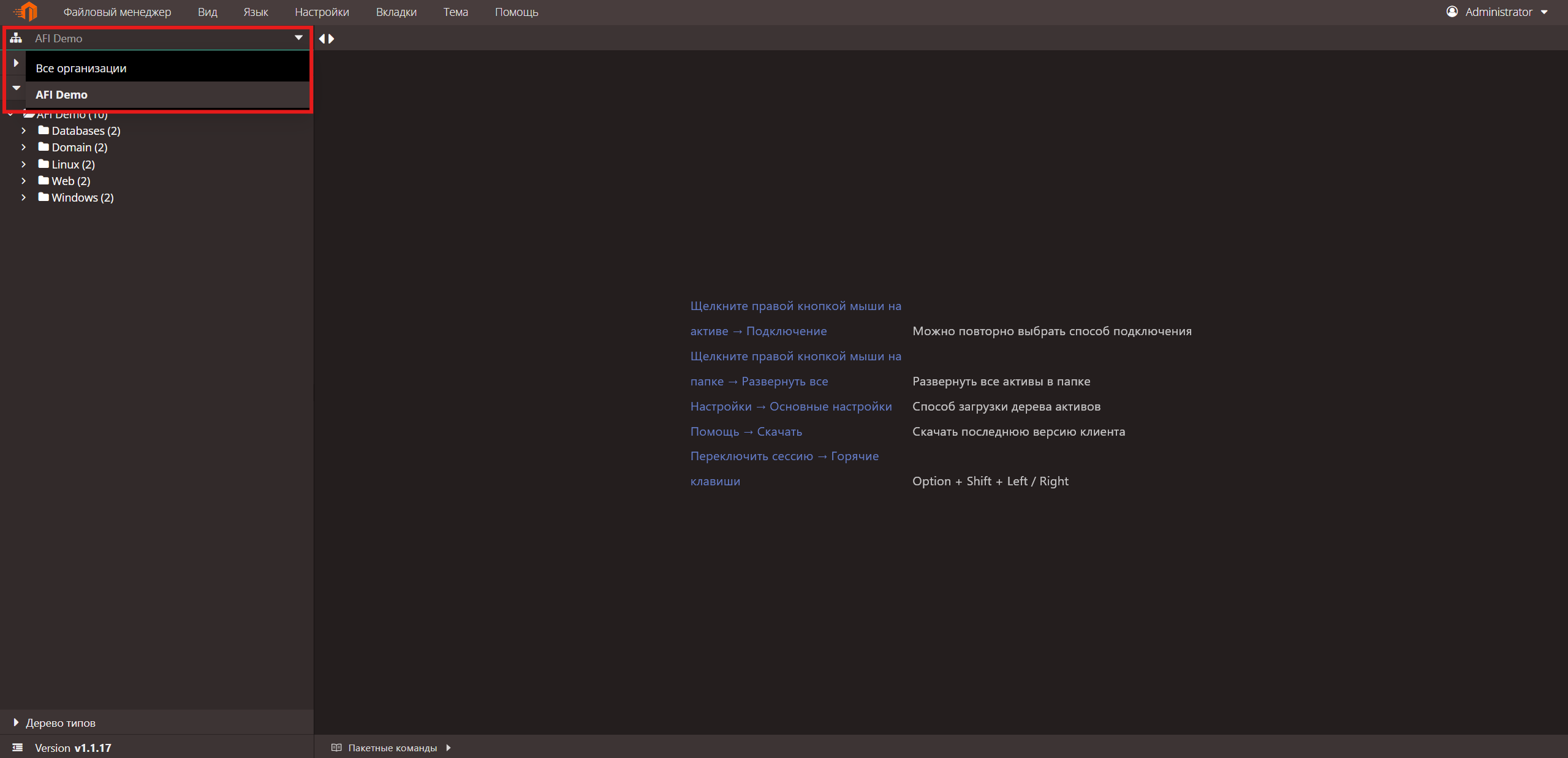
Task: Click the Linux folder icon
Action: 44,164
